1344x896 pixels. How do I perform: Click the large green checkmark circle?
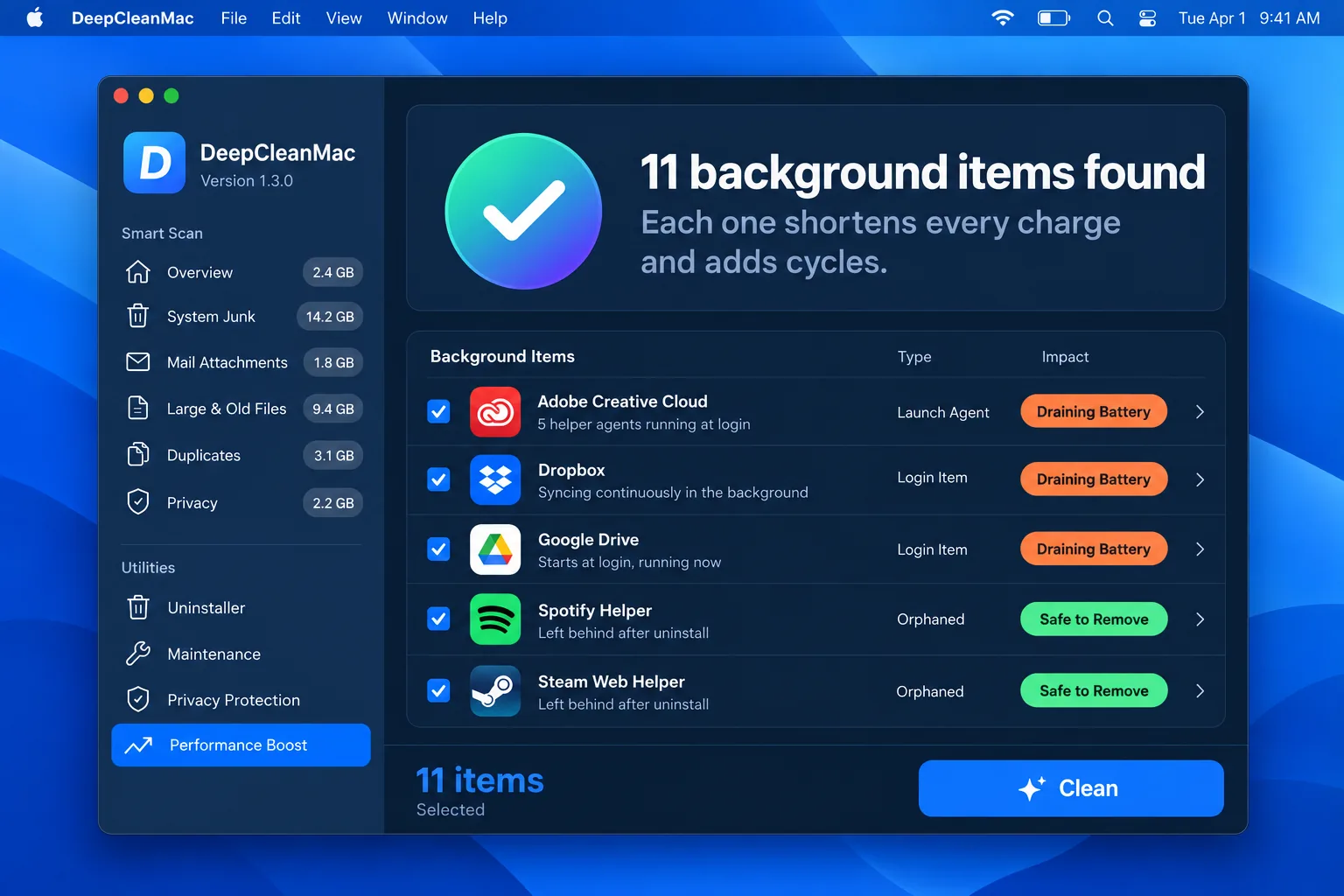(x=523, y=211)
